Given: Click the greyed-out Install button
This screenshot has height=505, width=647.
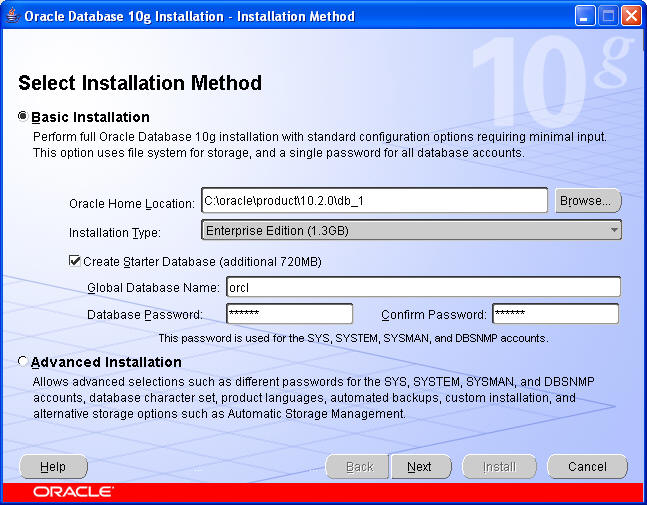Looking at the screenshot, I should coord(499,467).
